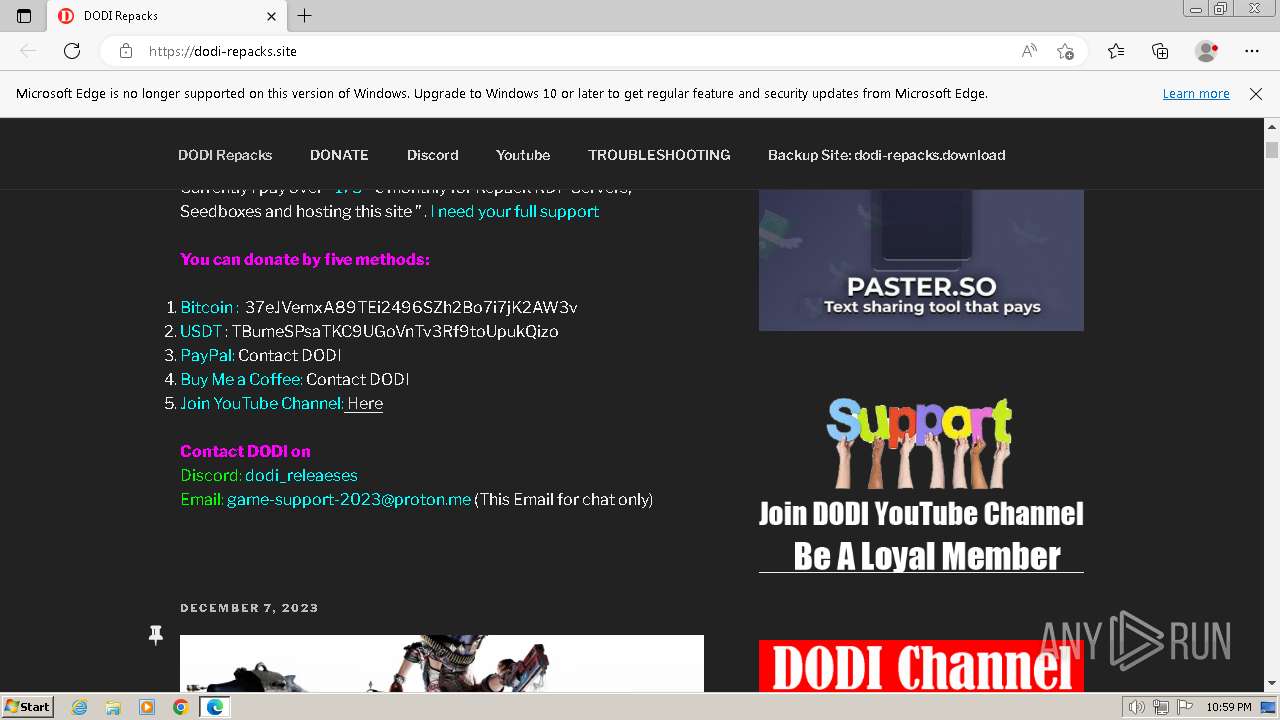
Task: Click the USDT wallet address
Action: (x=395, y=332)
